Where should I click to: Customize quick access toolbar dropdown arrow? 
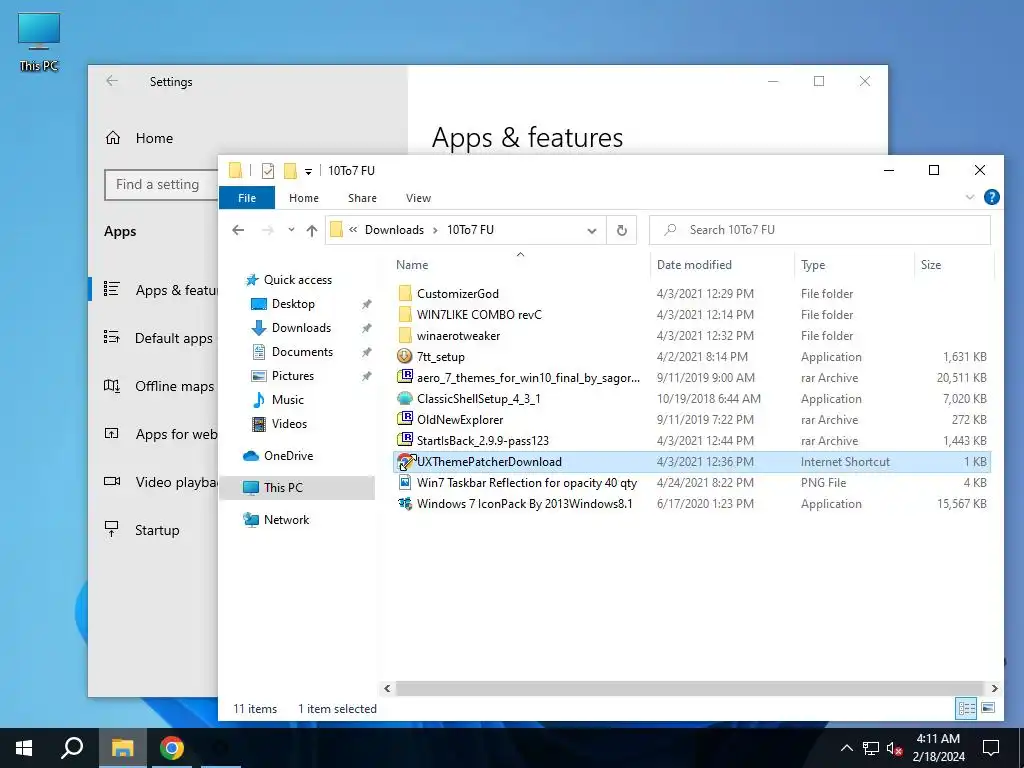pos(308,172)
